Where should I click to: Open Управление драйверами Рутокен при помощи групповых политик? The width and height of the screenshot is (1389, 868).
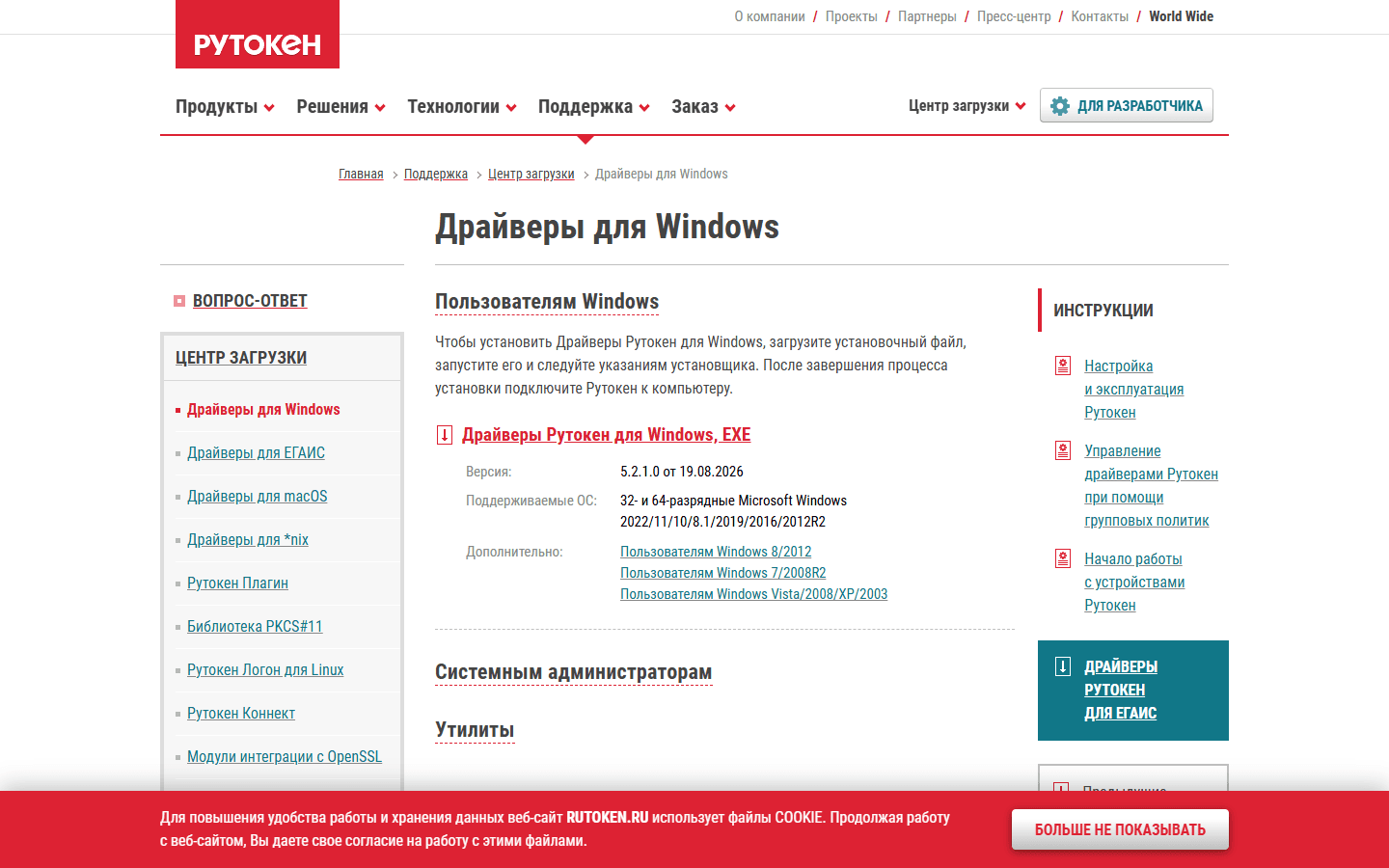click(x=1152, y=486)
